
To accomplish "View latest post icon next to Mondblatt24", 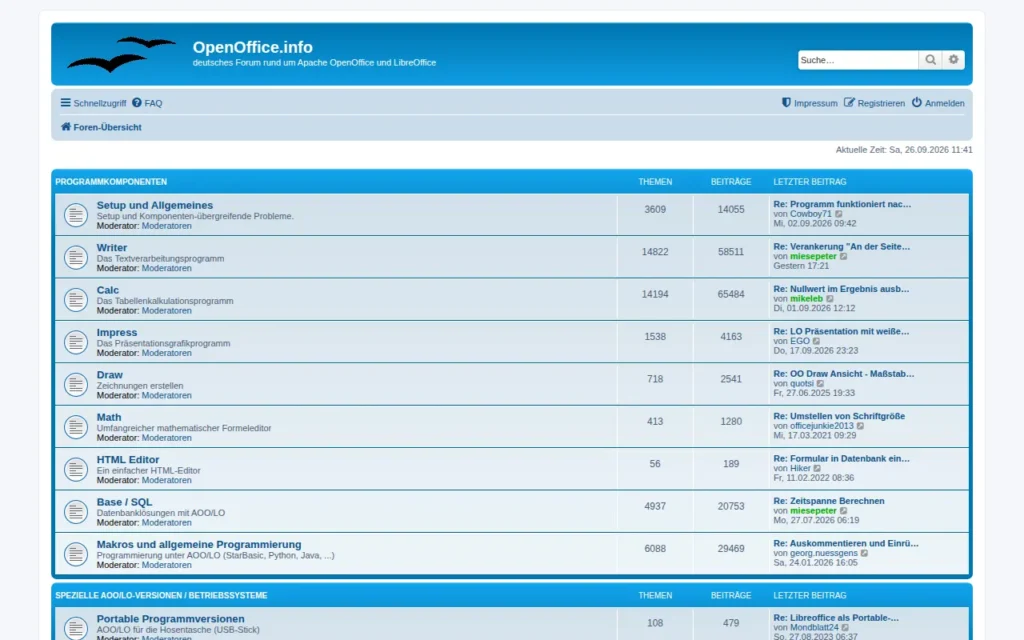I will tap(846, 628).
